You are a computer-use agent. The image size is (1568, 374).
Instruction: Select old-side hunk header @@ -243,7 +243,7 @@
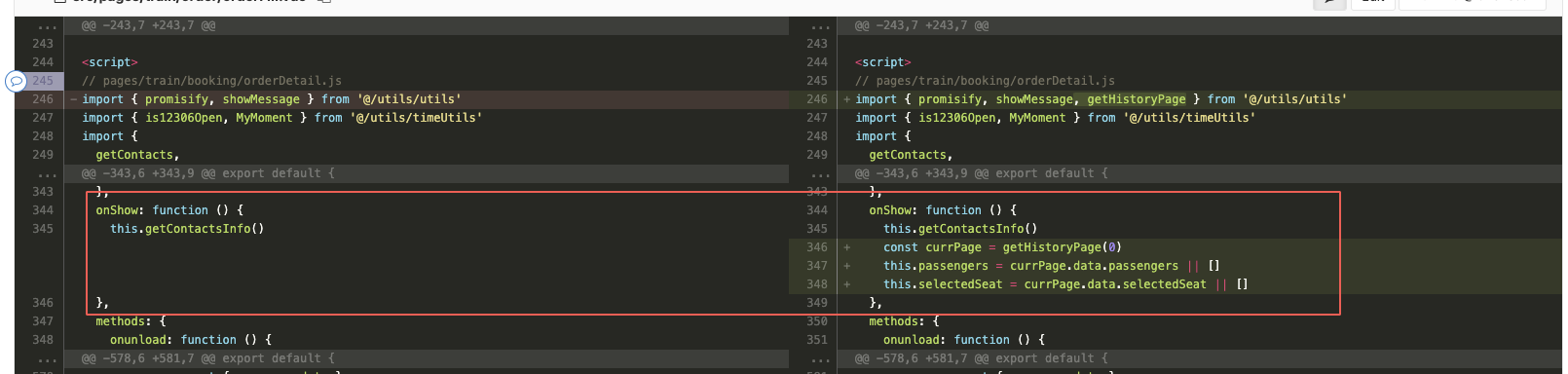149,25
